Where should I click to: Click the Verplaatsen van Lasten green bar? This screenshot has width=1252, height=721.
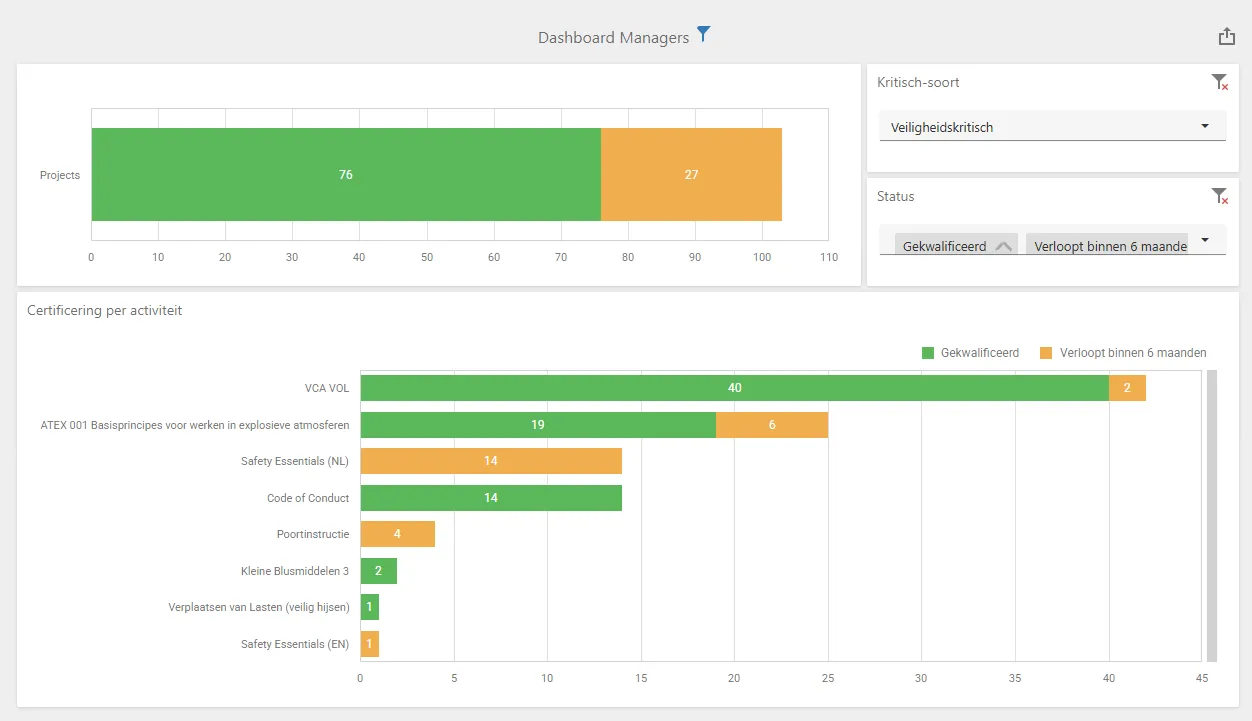point(370,608)
